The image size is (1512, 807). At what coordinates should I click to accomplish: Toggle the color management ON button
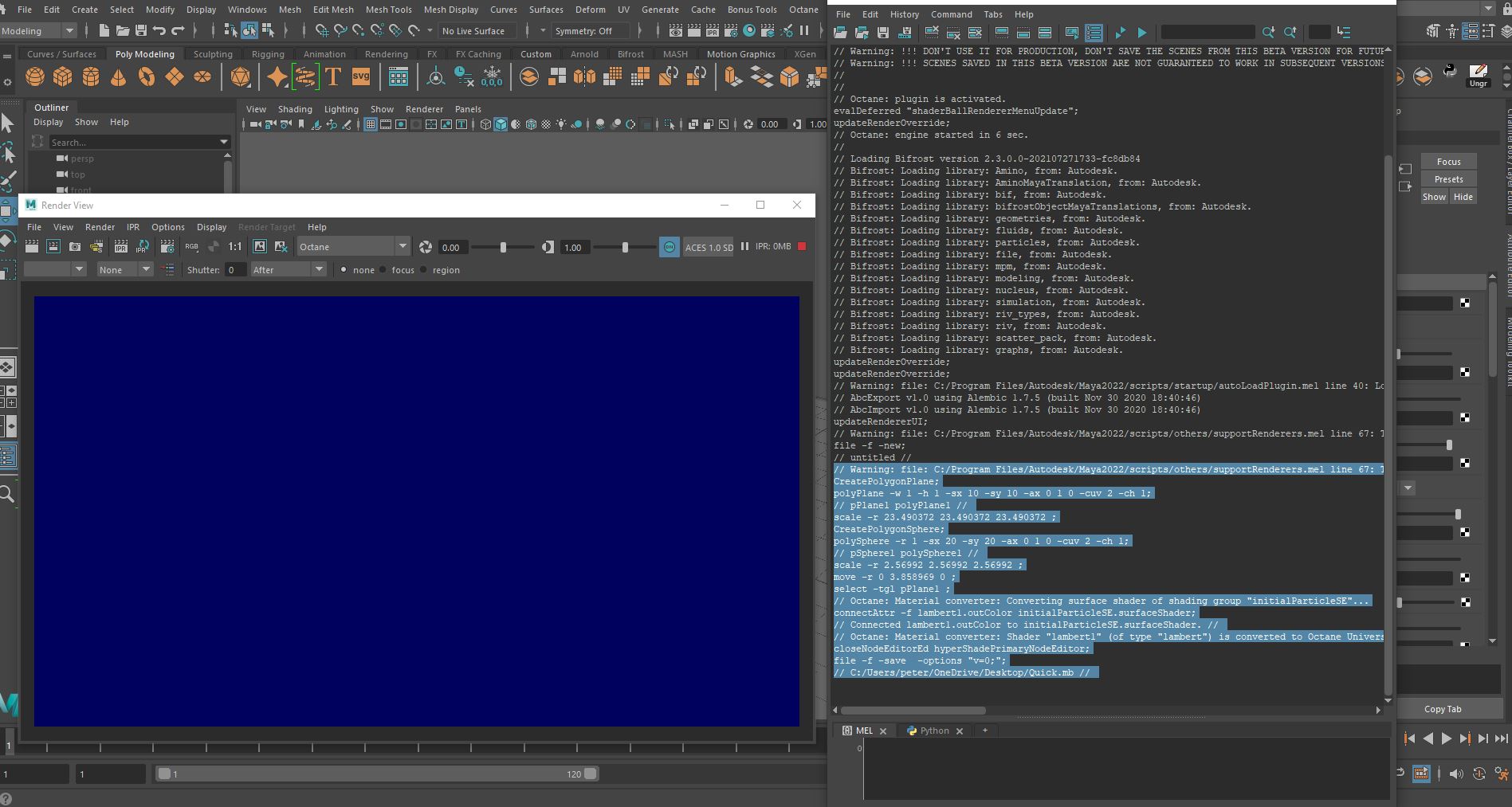(x=670, y=247)
